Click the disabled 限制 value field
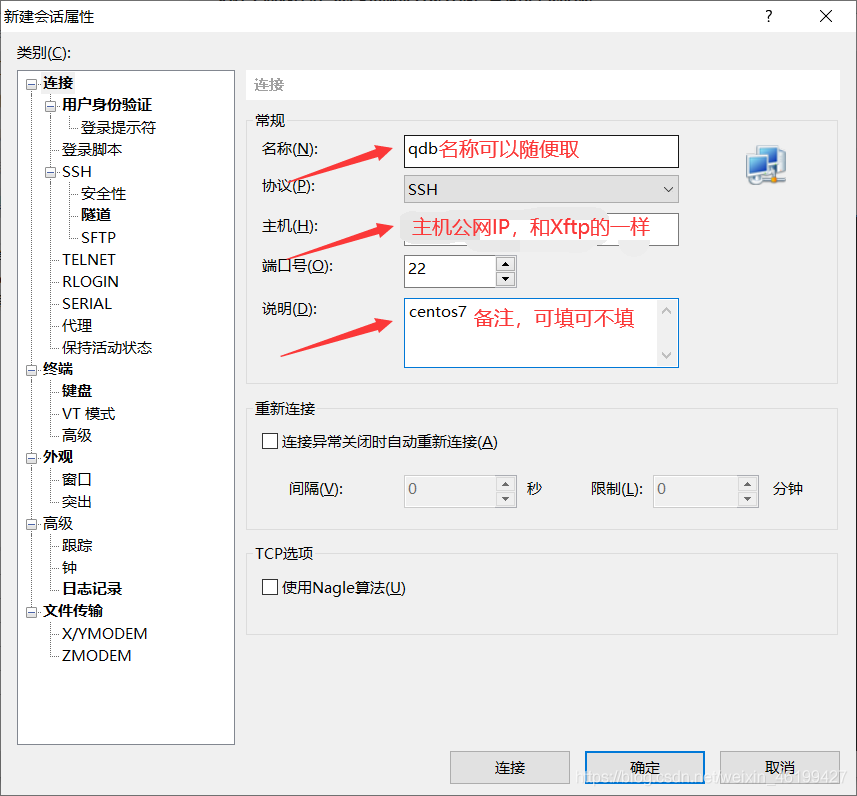The width and height of the screenshot is (857, 796). [x=695, y=491]
